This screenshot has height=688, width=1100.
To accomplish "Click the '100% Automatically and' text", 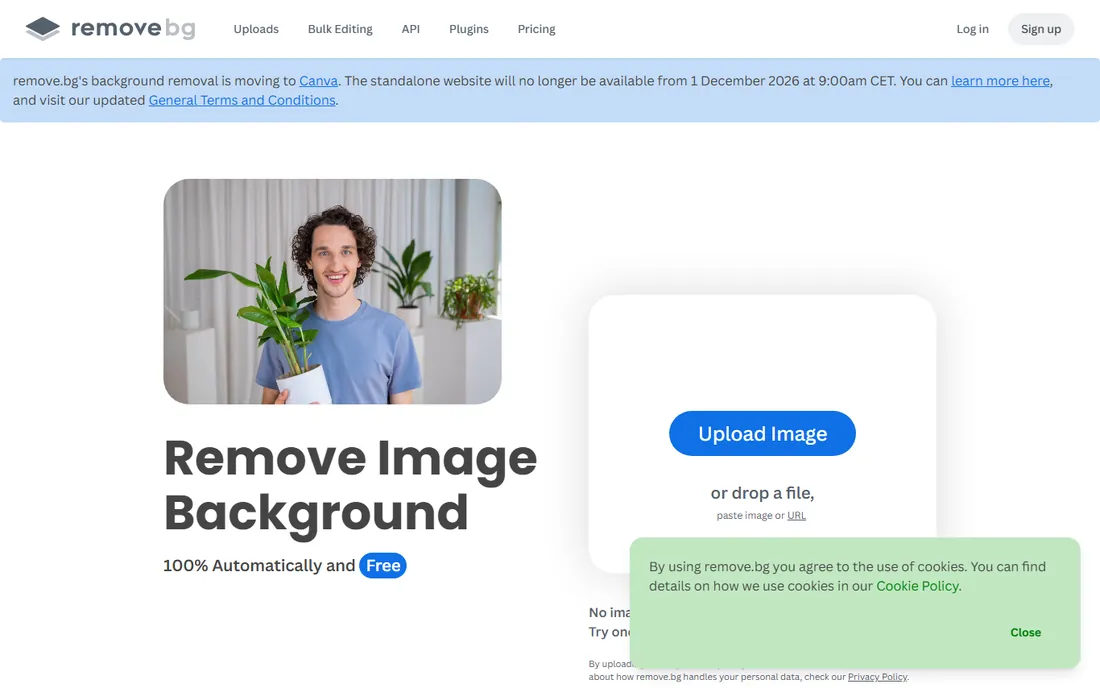I will click(x=259, y=565).
